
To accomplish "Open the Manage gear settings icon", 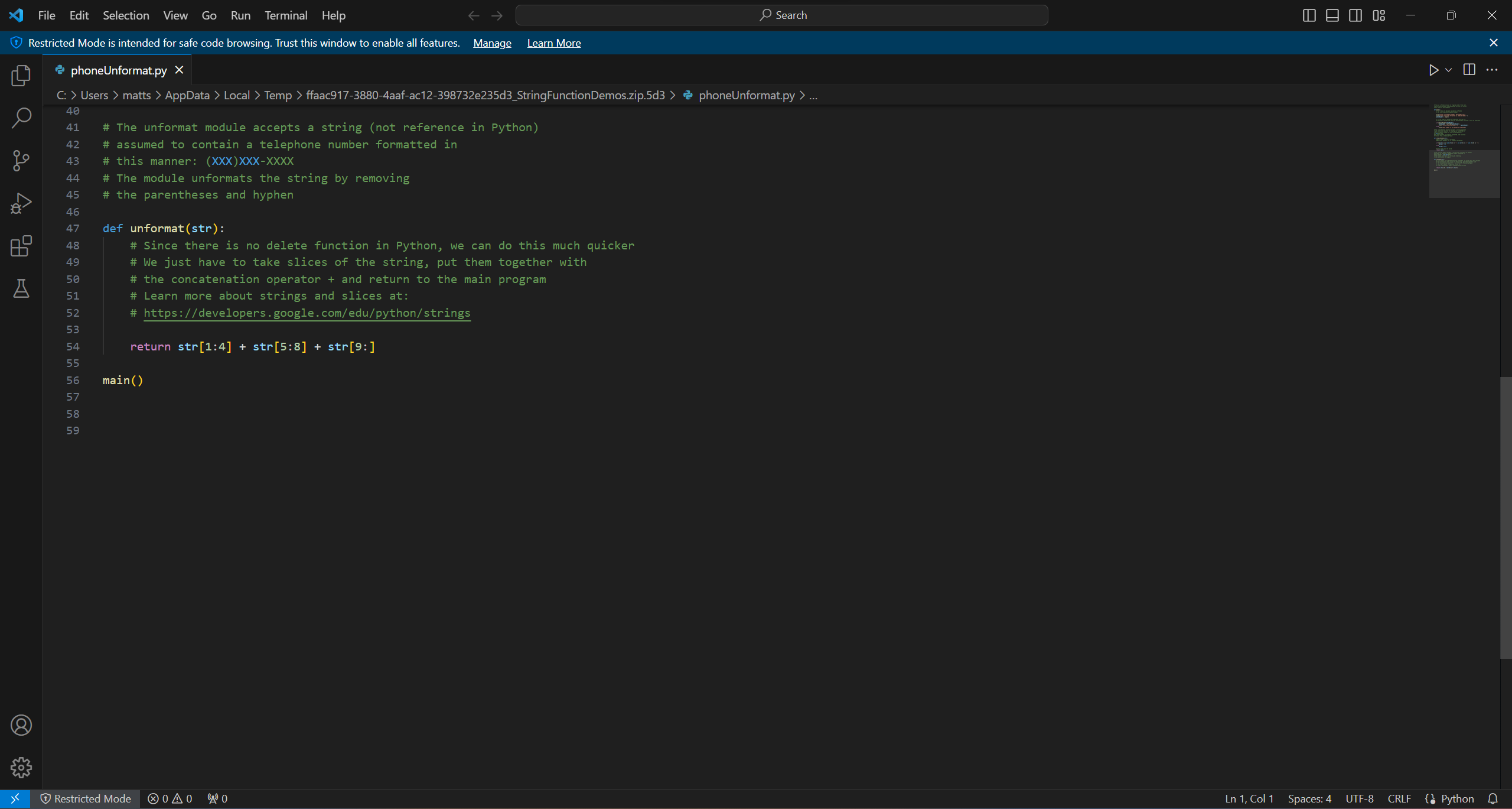I will pos(21,768).
